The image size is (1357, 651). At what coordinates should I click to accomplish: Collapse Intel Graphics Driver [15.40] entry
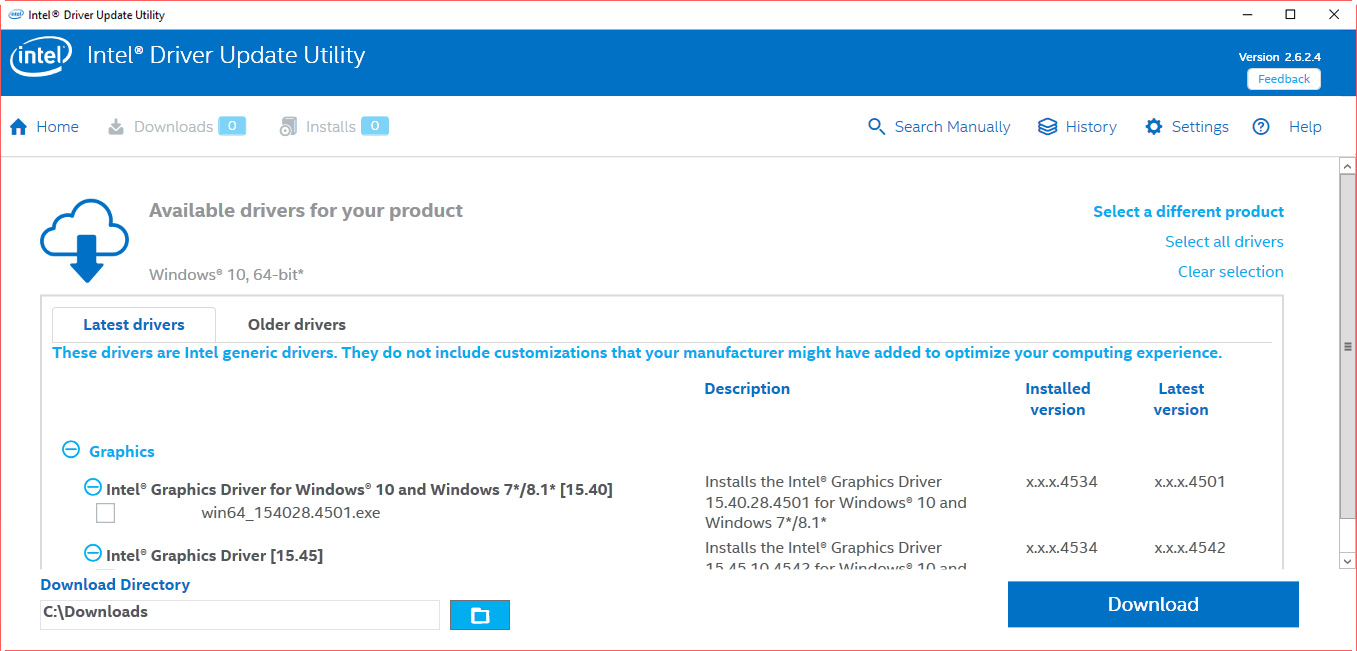tap(93, 487)
